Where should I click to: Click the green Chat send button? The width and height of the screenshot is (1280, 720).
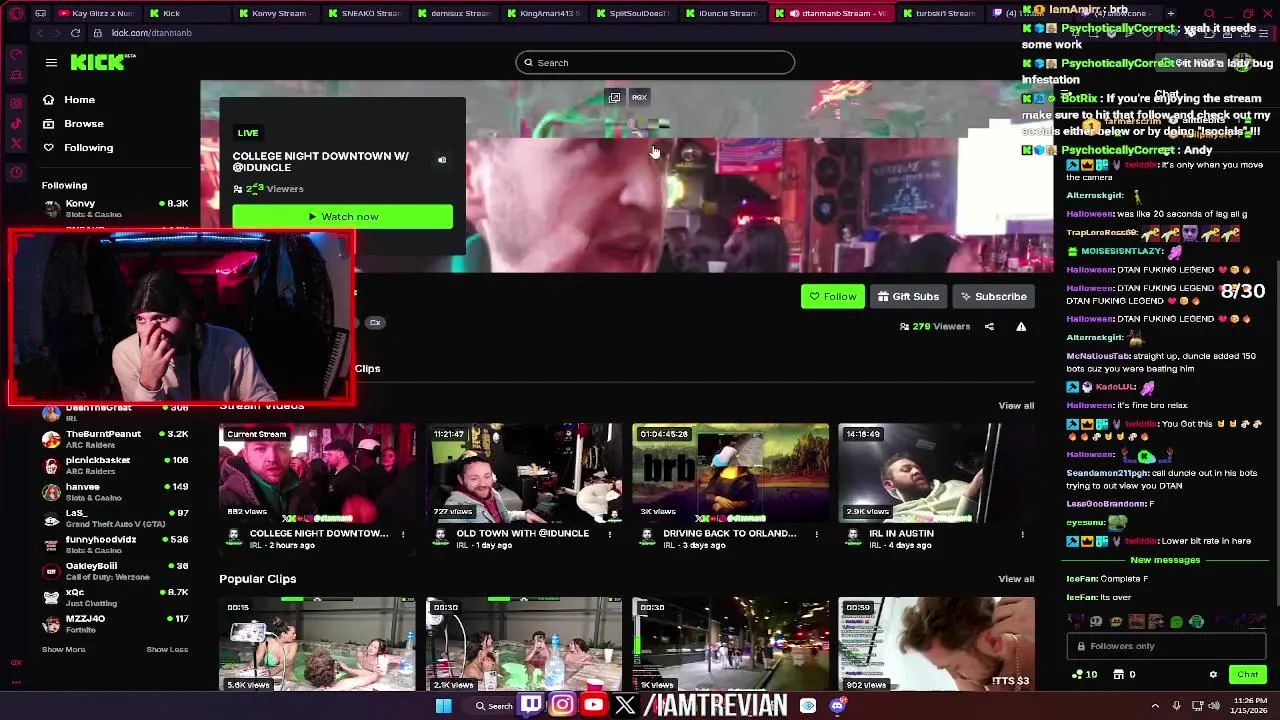click(x=1247, y=674)
